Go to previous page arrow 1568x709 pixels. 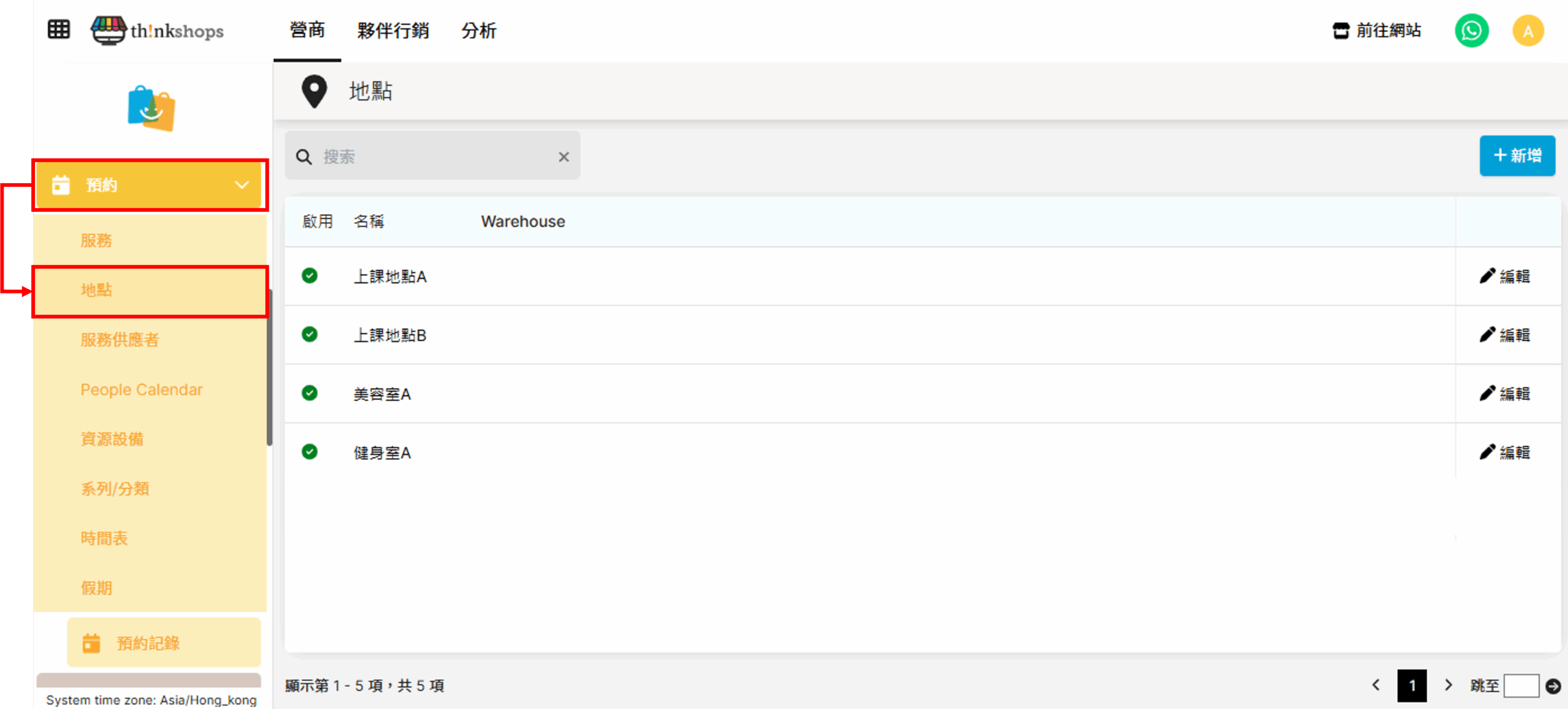(1376, 685)
